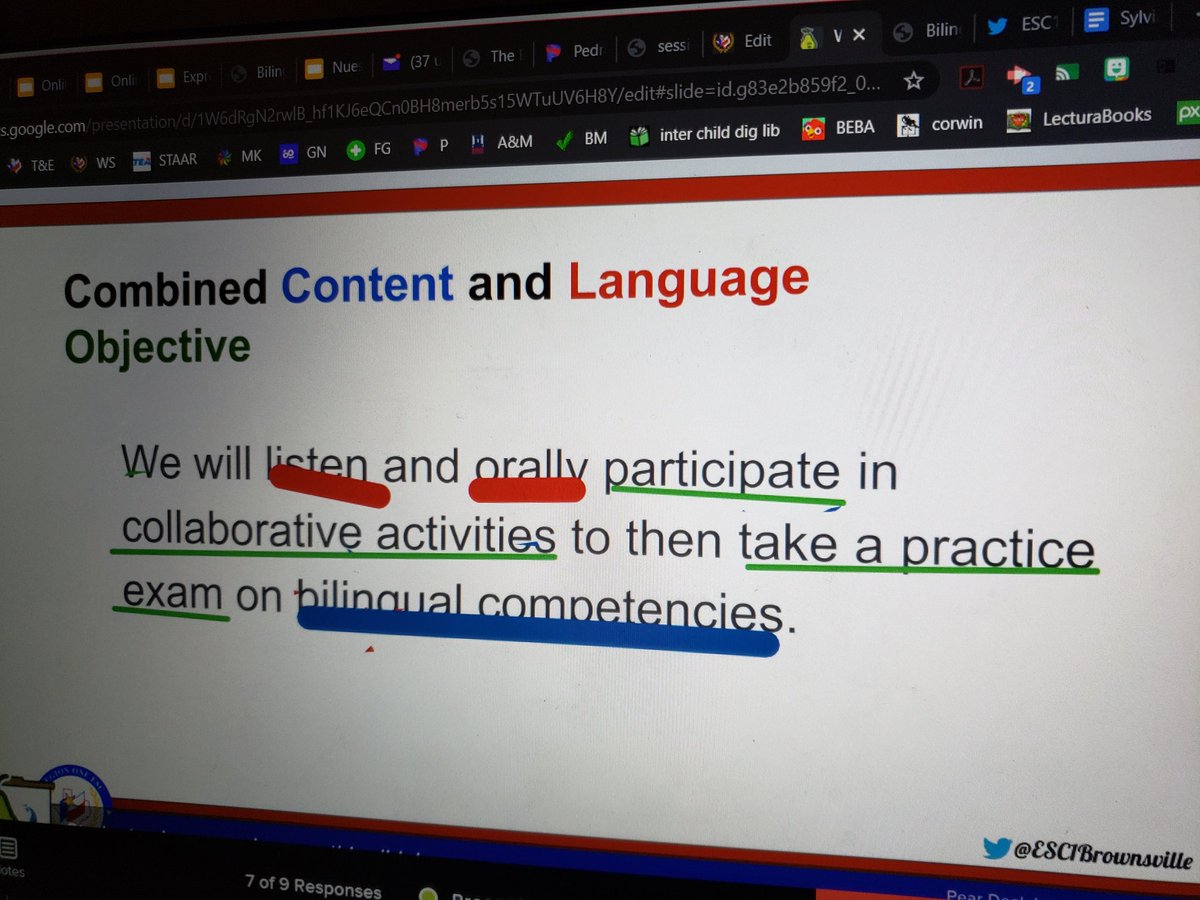
Task: Open the BM checkmark bookmark
Action: click(582, 138)
